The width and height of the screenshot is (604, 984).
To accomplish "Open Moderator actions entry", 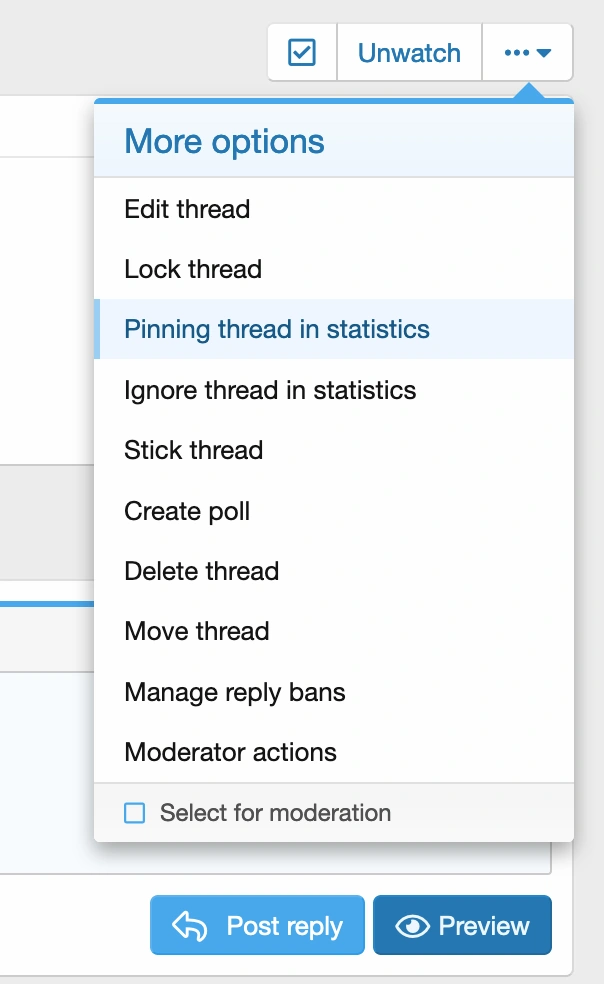I will [x=230, y=752].
